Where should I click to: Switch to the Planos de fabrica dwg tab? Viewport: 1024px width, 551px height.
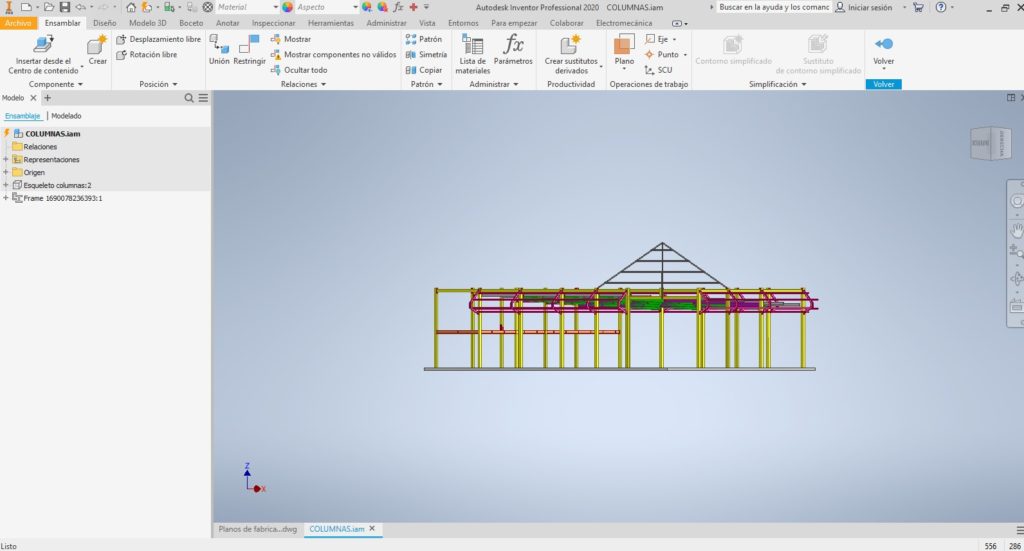257,528
